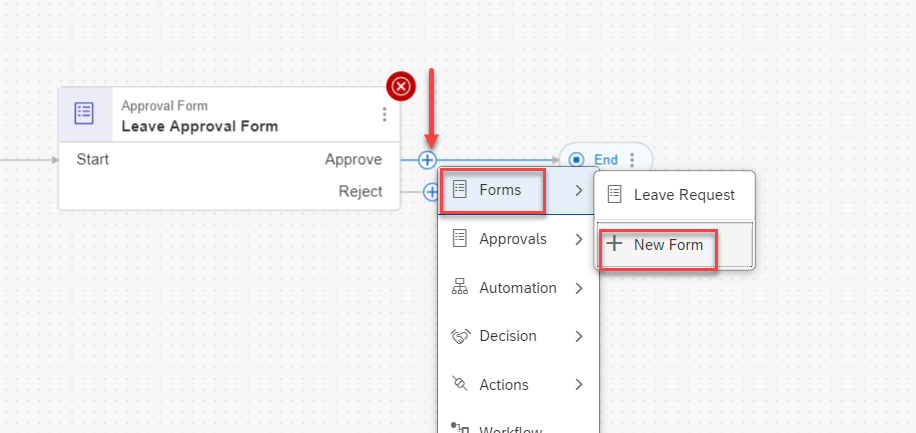Click the Leave Approval Form title
The width and height of the screenshot is (916, 433).
point(200,126)
